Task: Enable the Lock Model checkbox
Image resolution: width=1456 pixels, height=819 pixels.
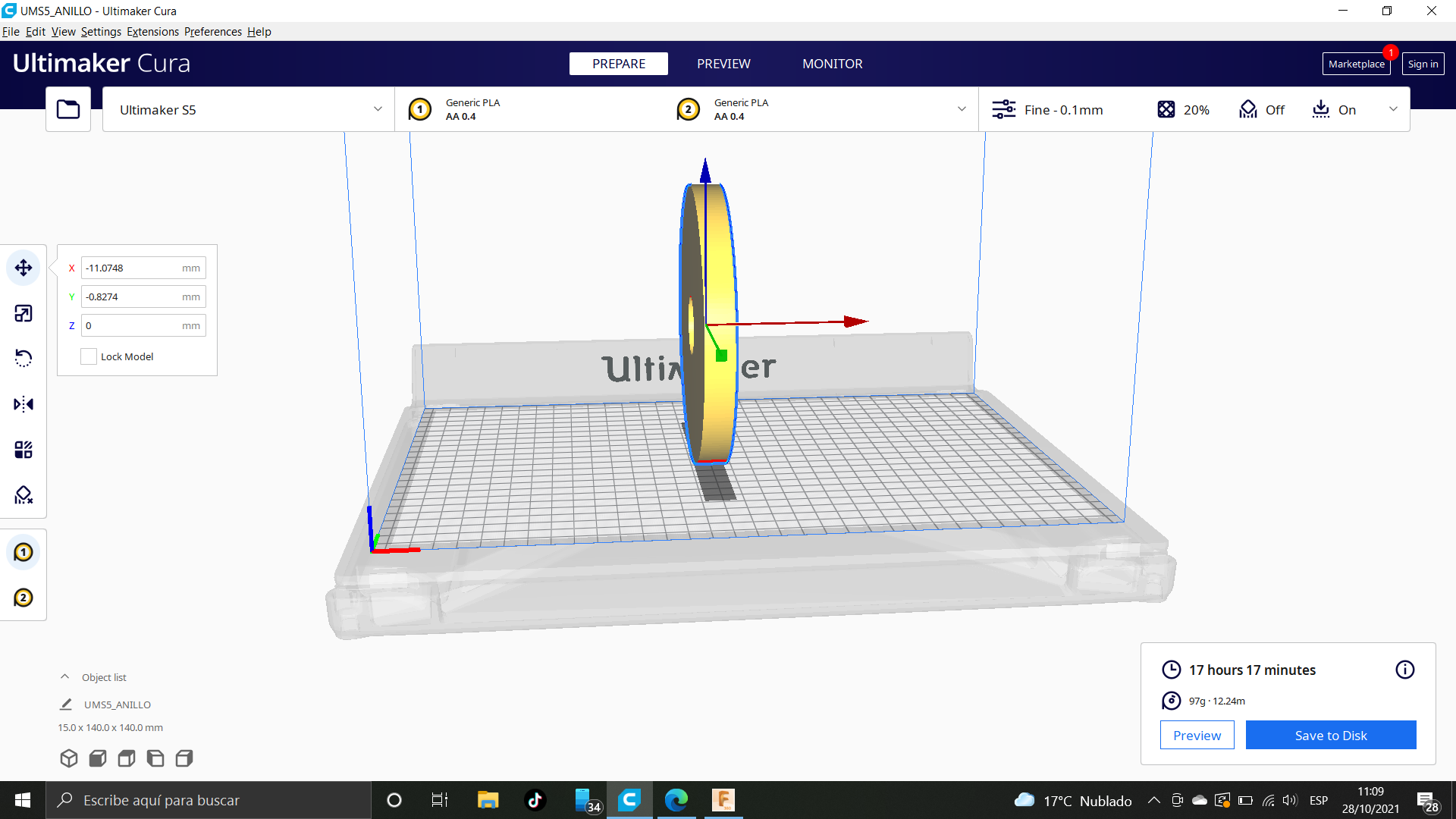Action: pos(89,356)
